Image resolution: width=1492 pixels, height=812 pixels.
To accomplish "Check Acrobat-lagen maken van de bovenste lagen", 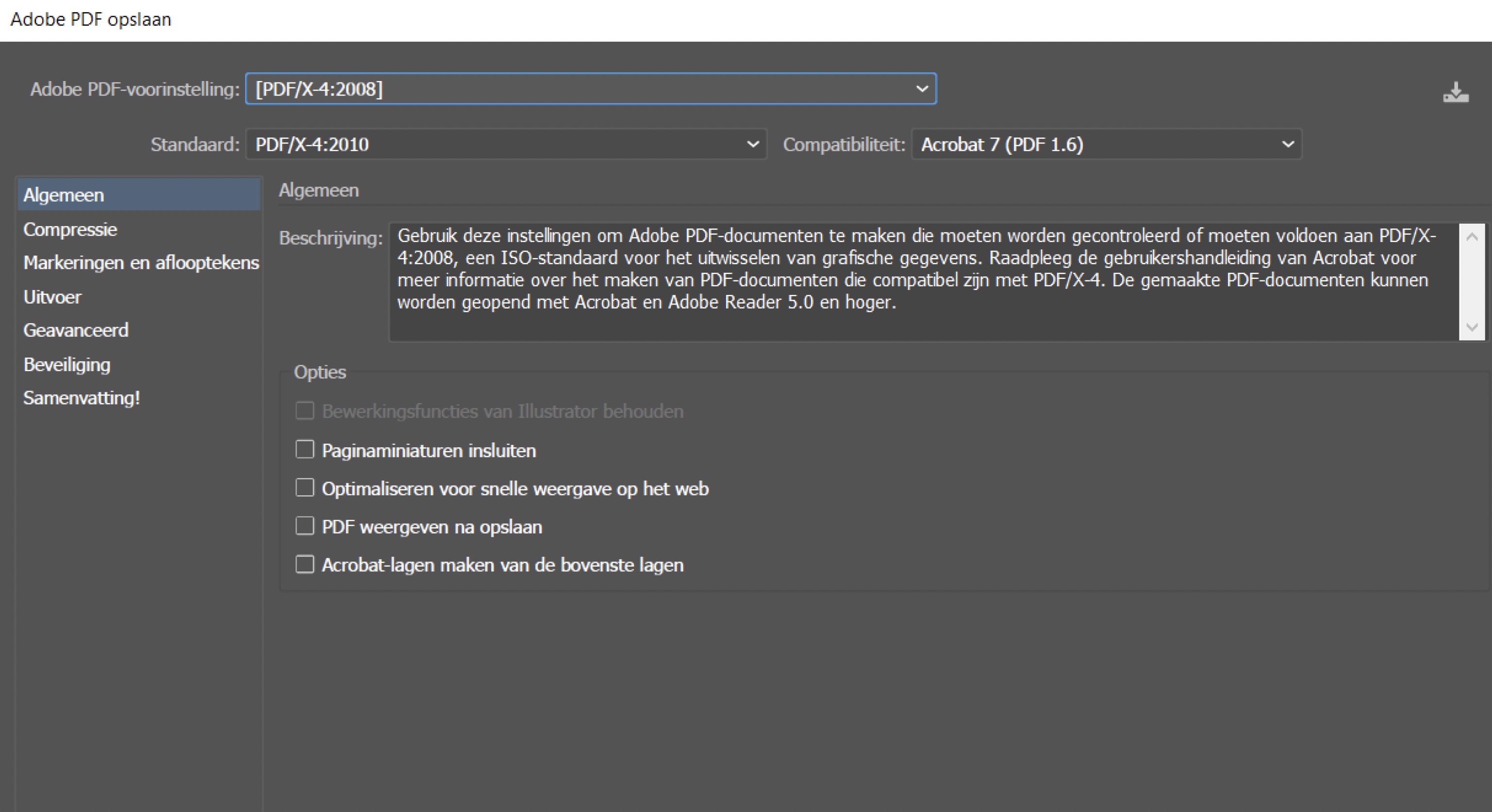I will pyautogui.click(x=305, y=564).
